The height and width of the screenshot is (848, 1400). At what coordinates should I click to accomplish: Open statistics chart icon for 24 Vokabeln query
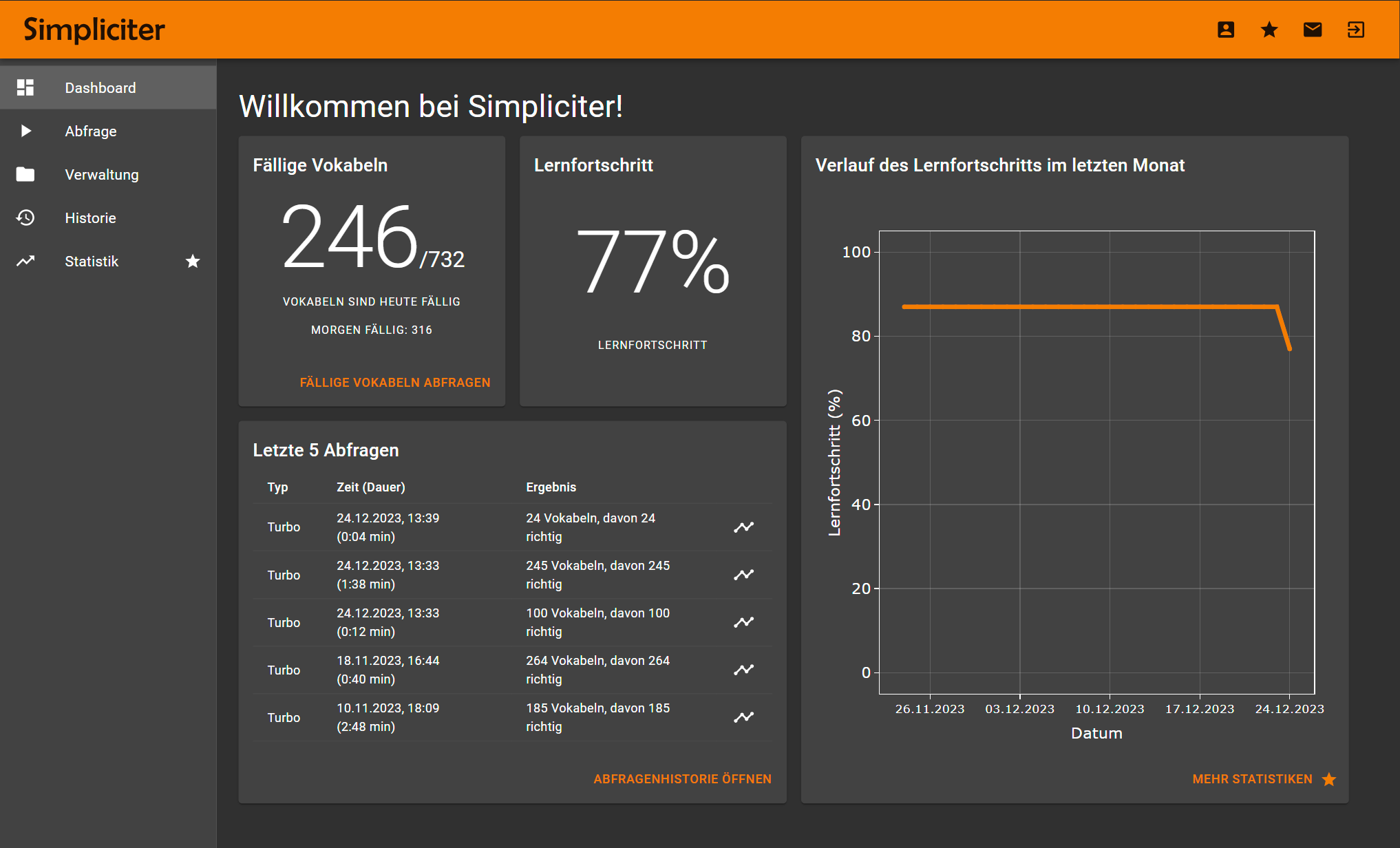pyautogui.click(x=743, y=527)
